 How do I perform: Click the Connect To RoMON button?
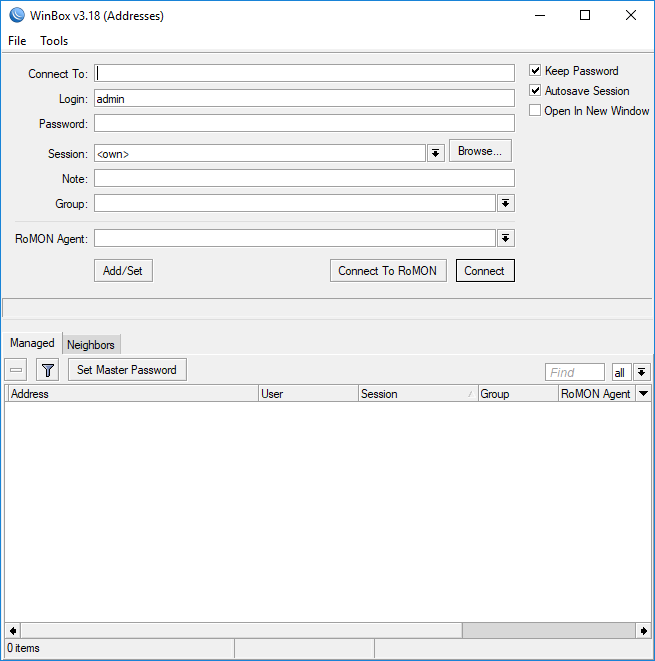pos(388,271)
